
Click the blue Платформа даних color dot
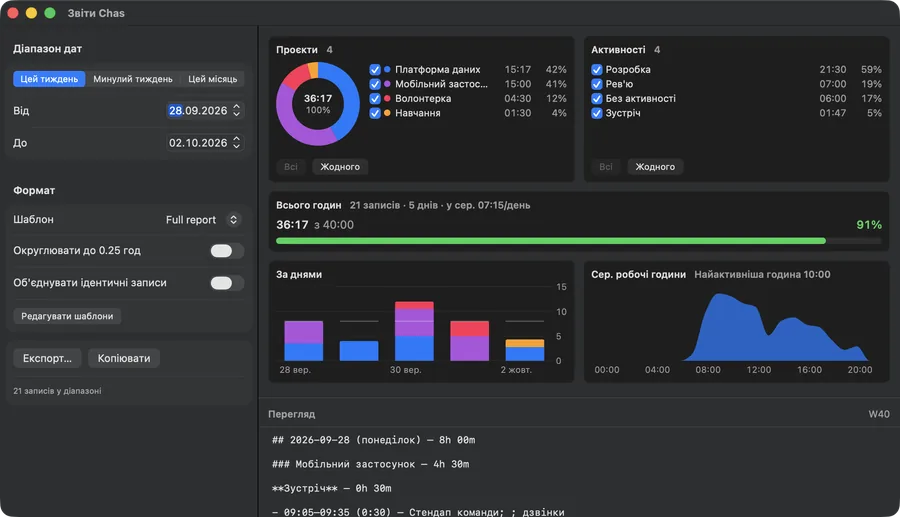[x=387, y=69]
